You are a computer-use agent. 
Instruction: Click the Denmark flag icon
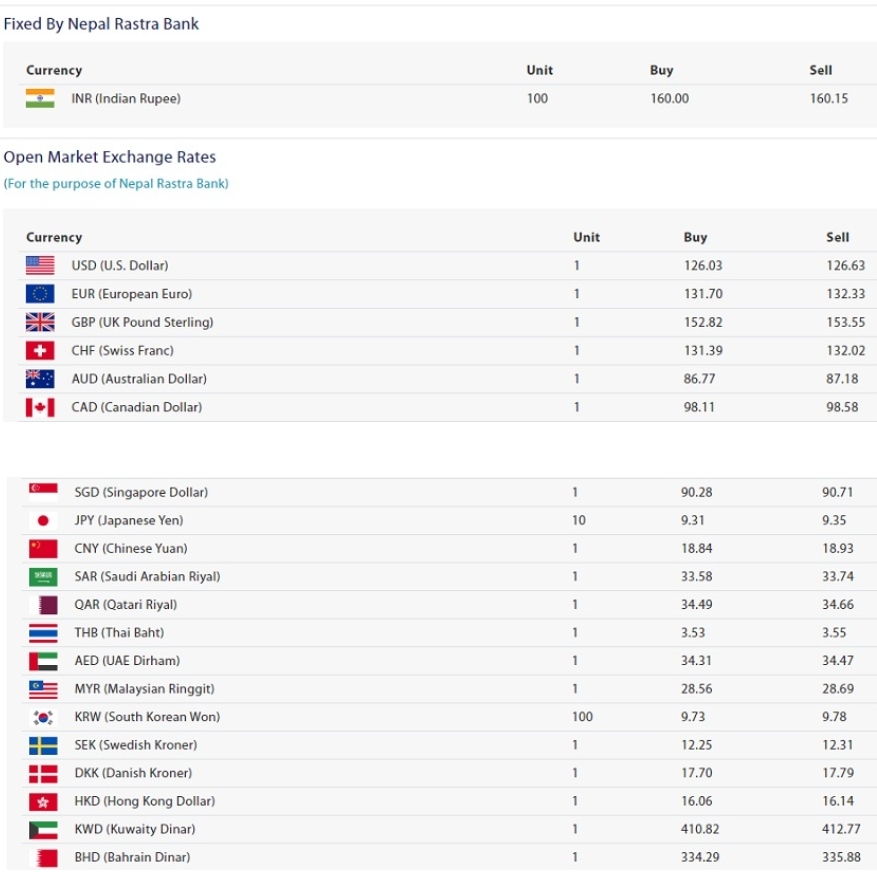click(x=43, y=773)
